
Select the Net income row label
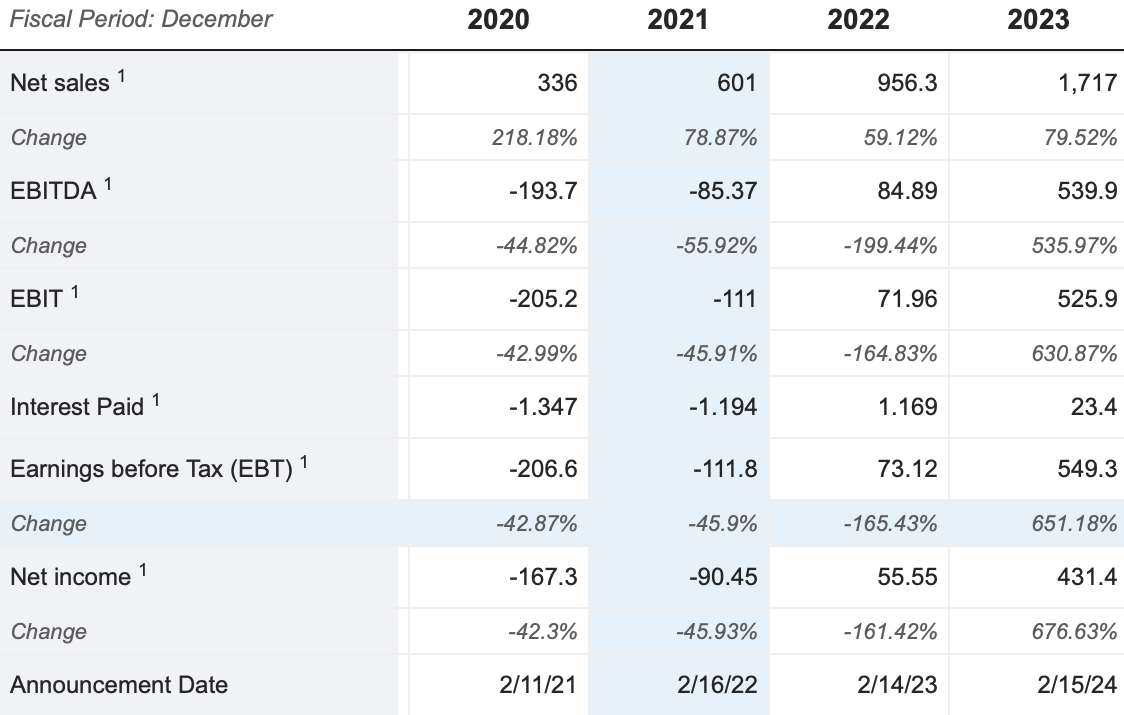click(x=70, y=577)
